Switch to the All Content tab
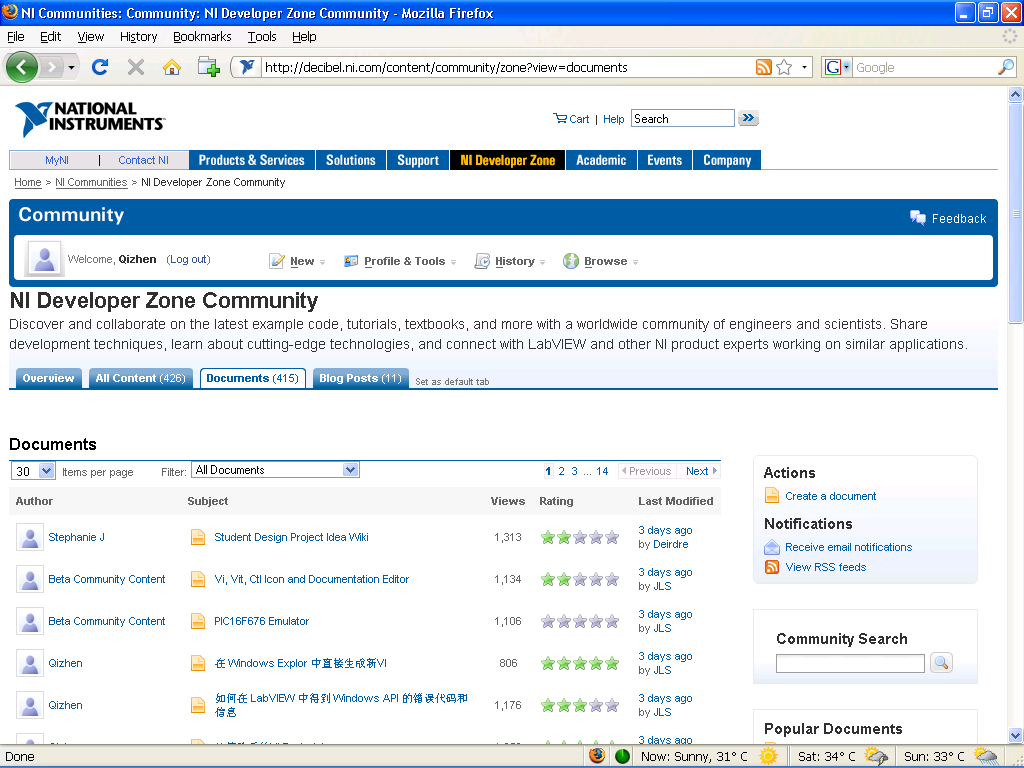Viewport: 1024px width, 768px height. tap(140, 378)
